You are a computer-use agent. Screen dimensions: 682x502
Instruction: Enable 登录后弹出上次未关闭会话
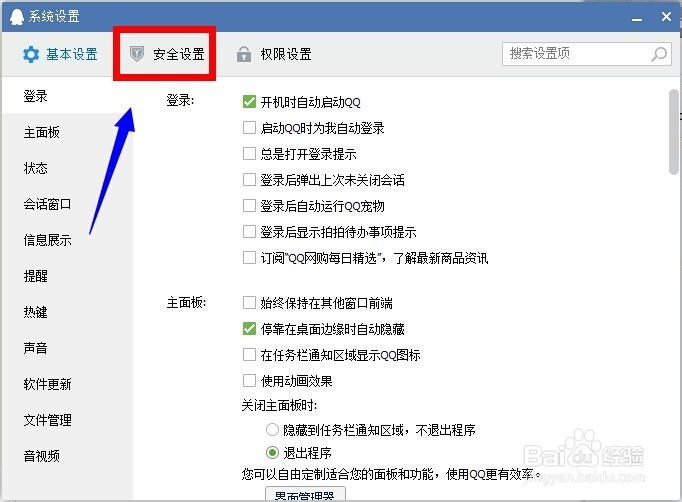click(249, 180)
